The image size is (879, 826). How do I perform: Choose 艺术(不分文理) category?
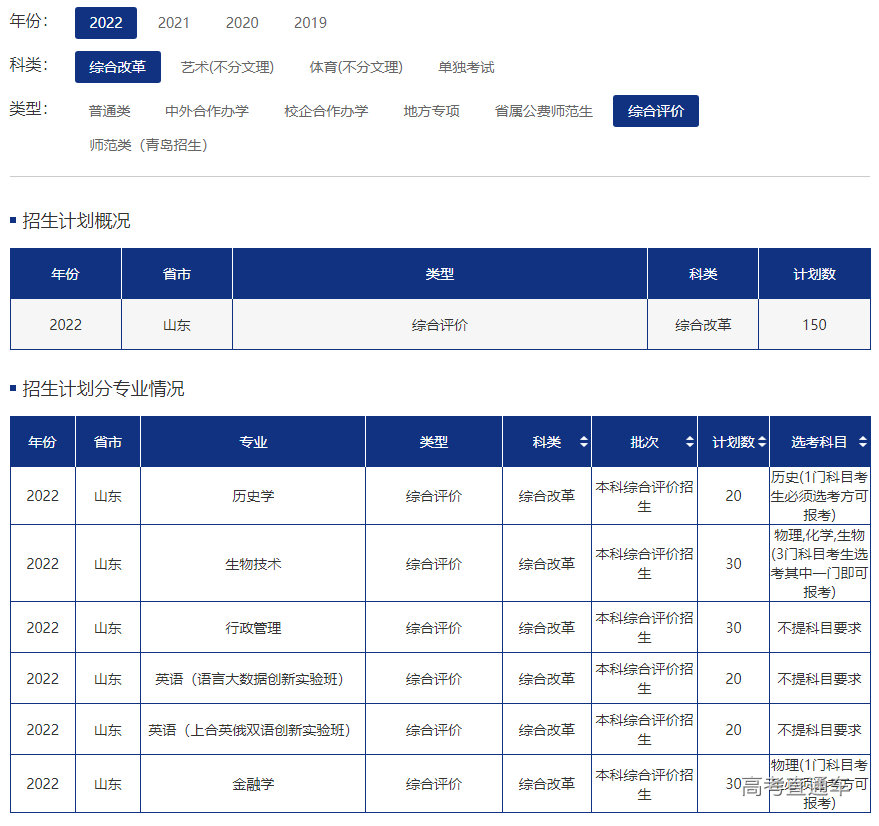227,67
